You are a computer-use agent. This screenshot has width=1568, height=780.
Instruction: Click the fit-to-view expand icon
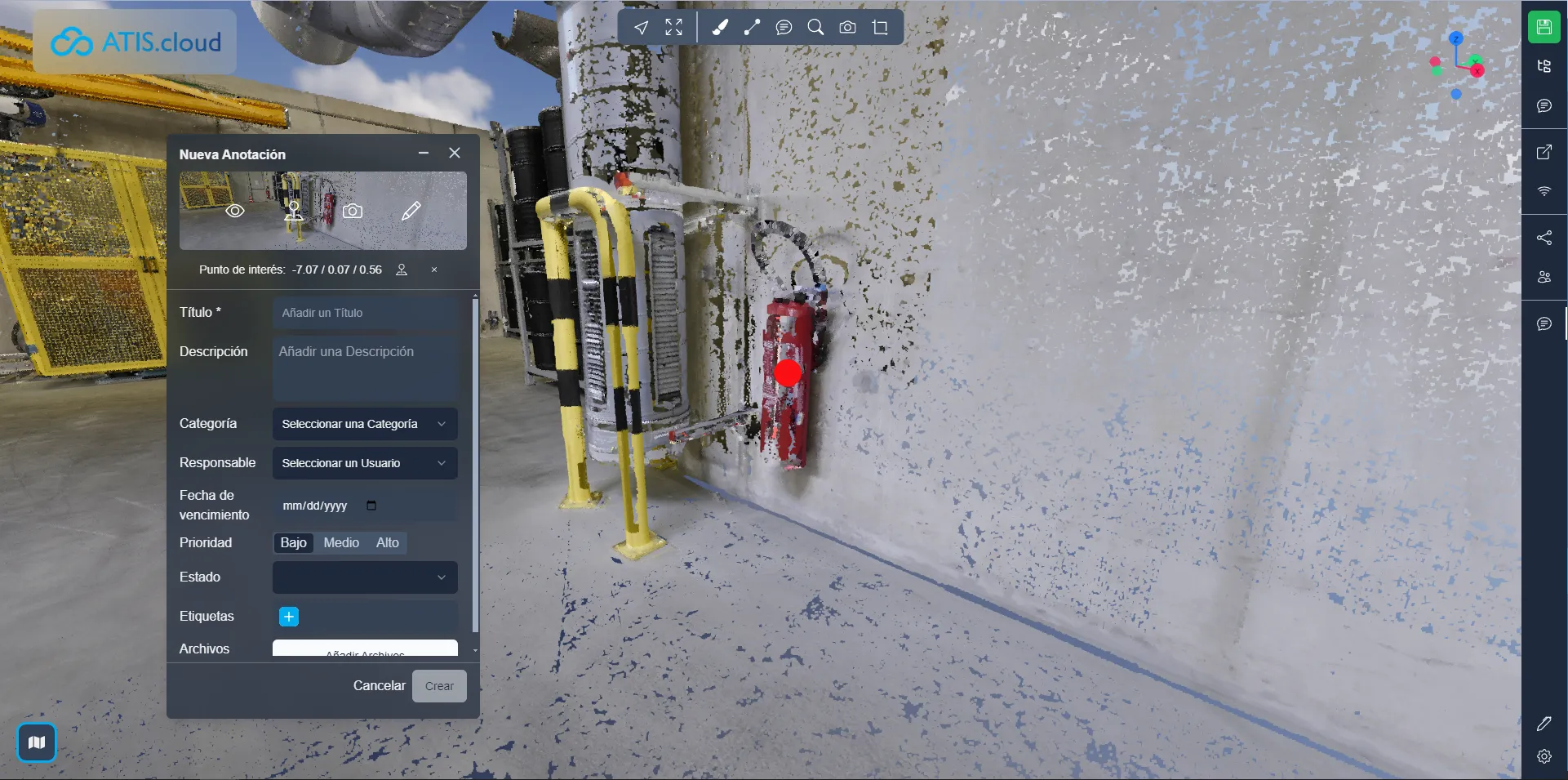tap(673, 28)
